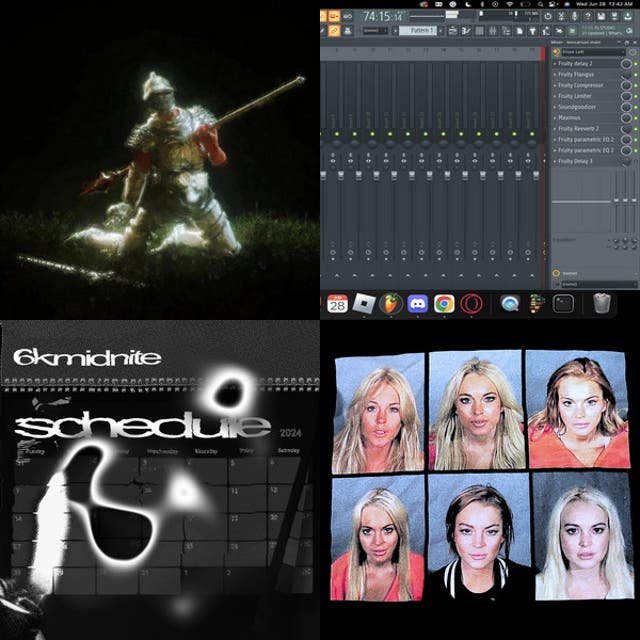Screen dimensions: 640x640
Task: Open the Trash in the dock
Action: coord(602,304)
